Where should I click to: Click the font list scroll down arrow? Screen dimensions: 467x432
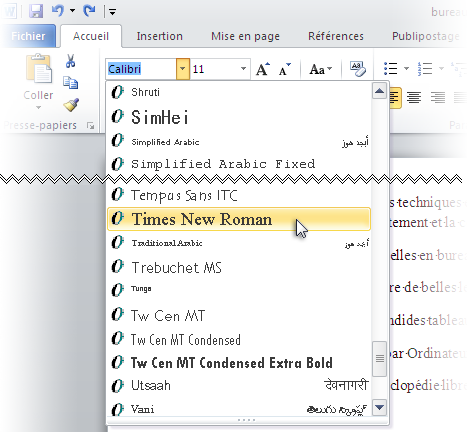[379, 407]
